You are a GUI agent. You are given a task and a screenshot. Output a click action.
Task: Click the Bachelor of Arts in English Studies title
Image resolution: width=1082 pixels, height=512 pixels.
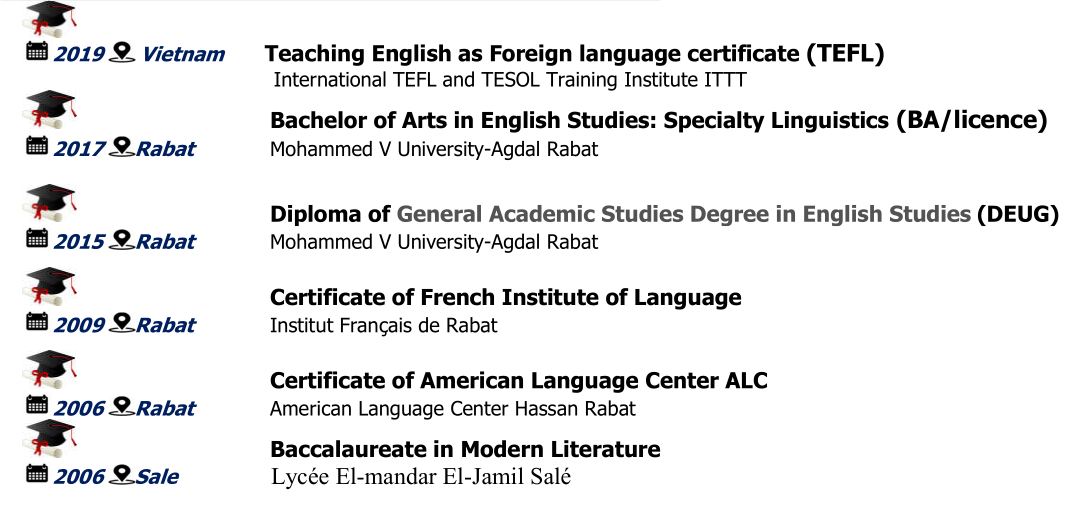click(658, 121)
